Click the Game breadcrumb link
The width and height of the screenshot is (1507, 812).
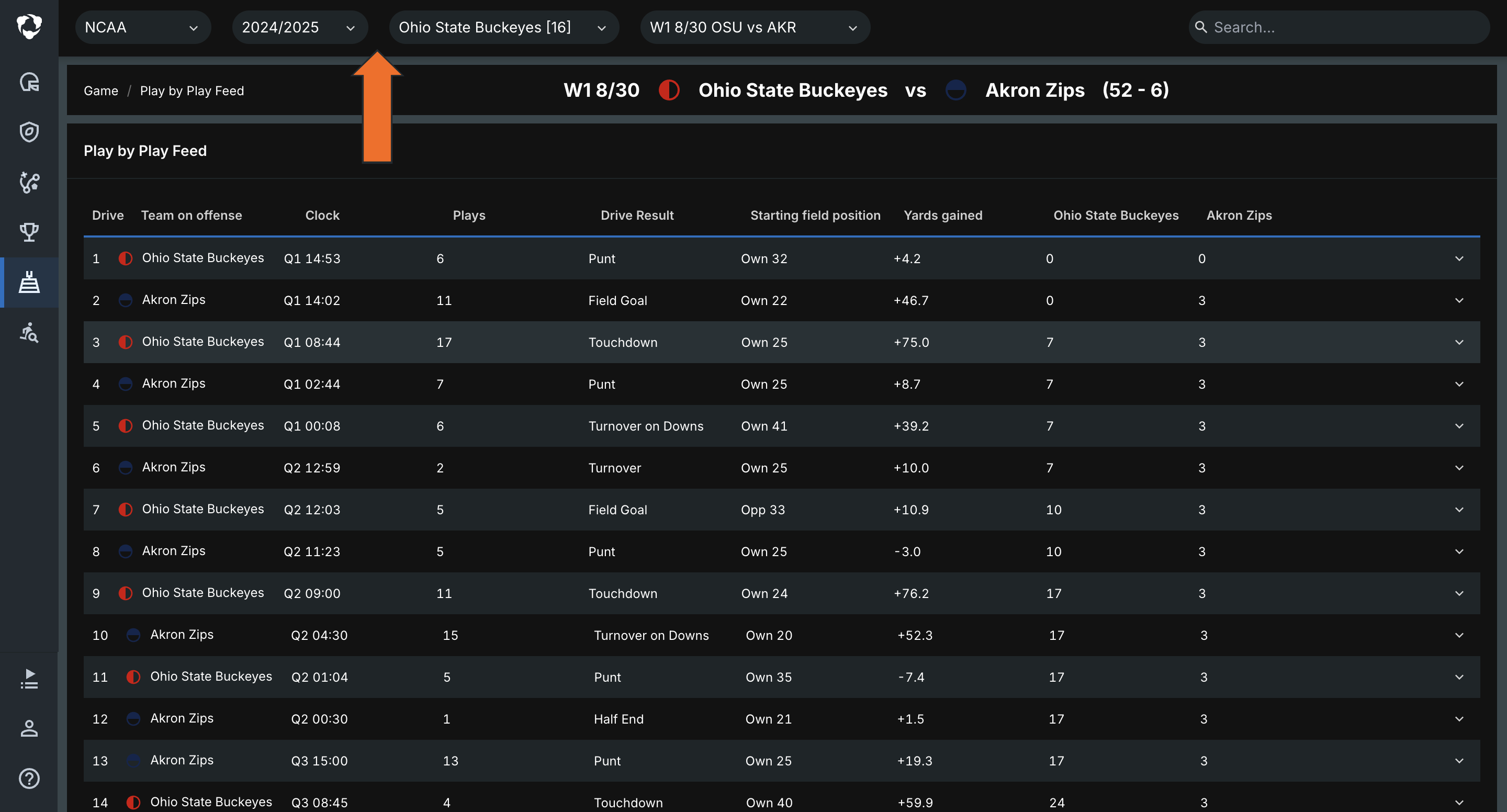[x=100, y=91]
